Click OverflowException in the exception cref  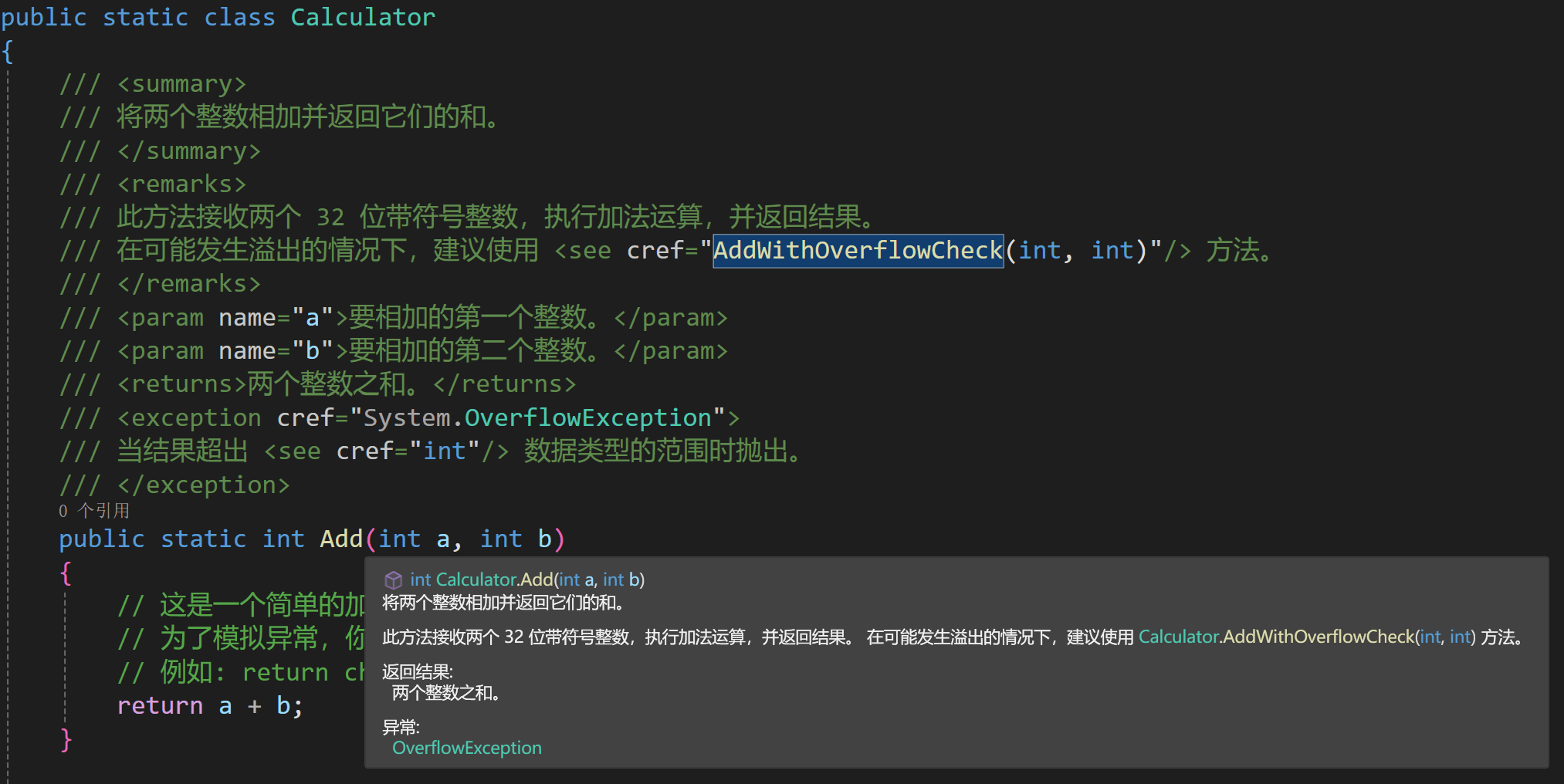(x=587, y=417)
